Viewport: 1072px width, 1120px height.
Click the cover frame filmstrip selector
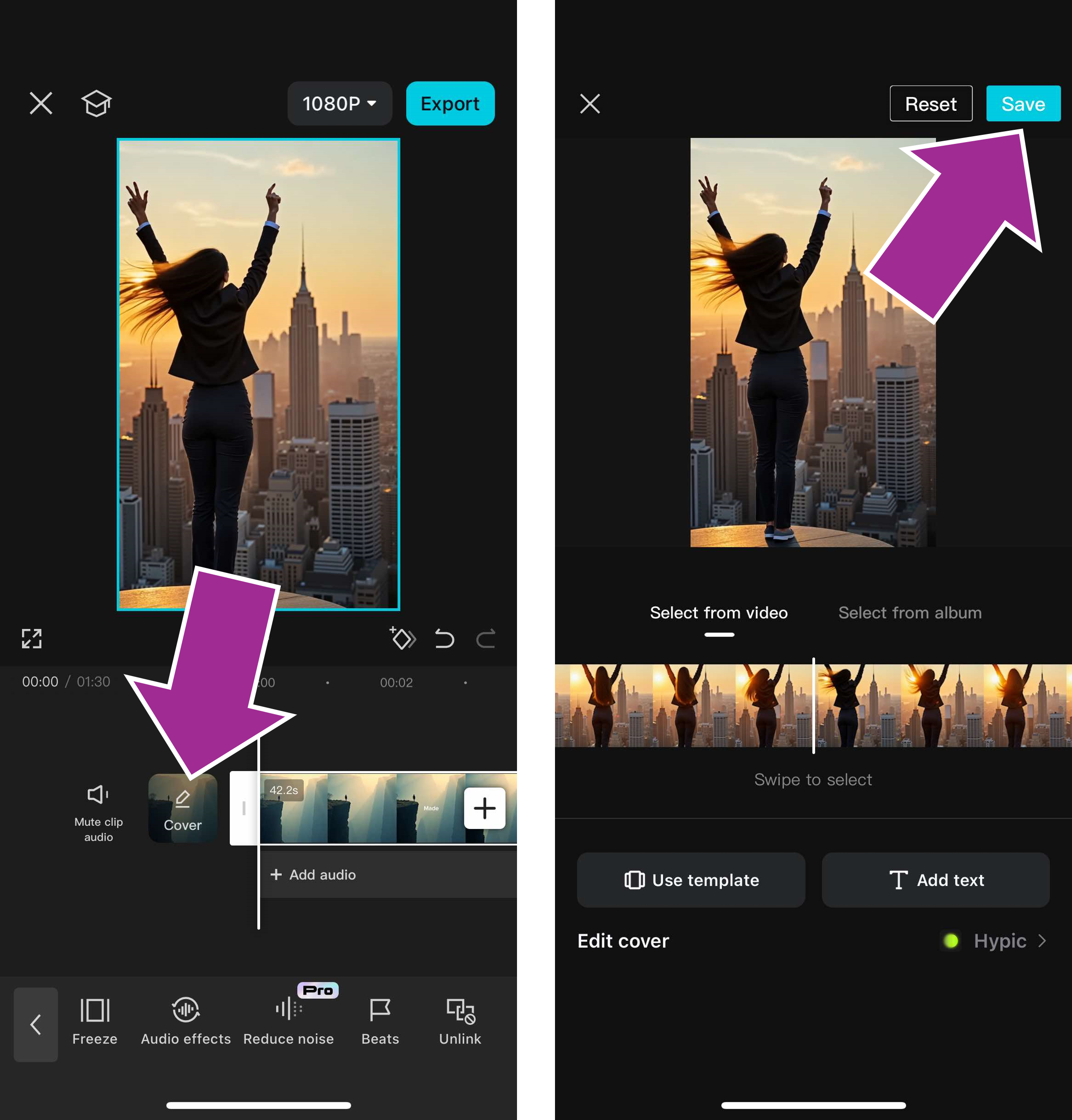click(813, 705)
